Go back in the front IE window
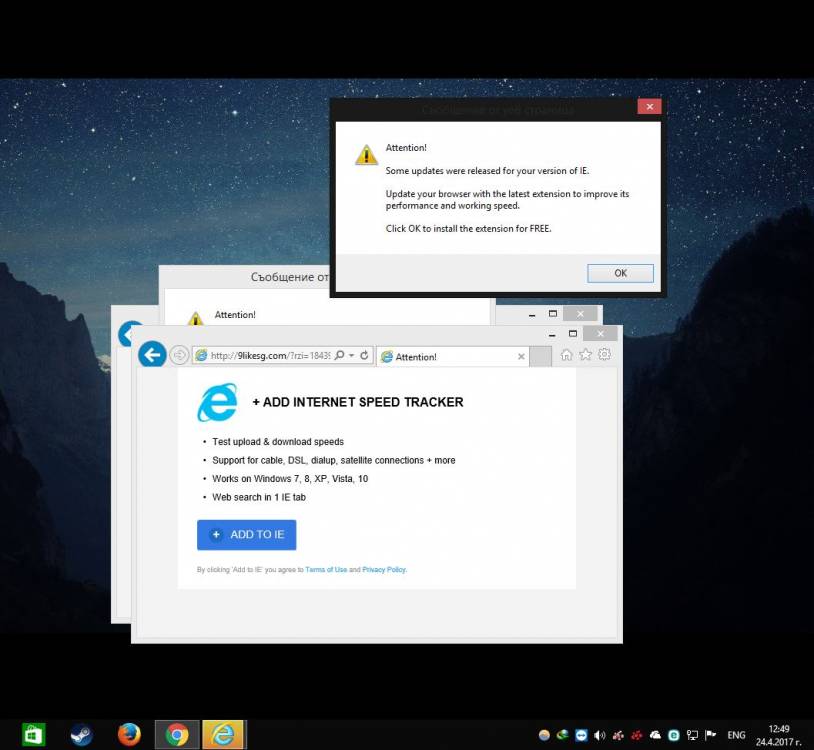This screenshot has width=814, height=750. (152, 355)
